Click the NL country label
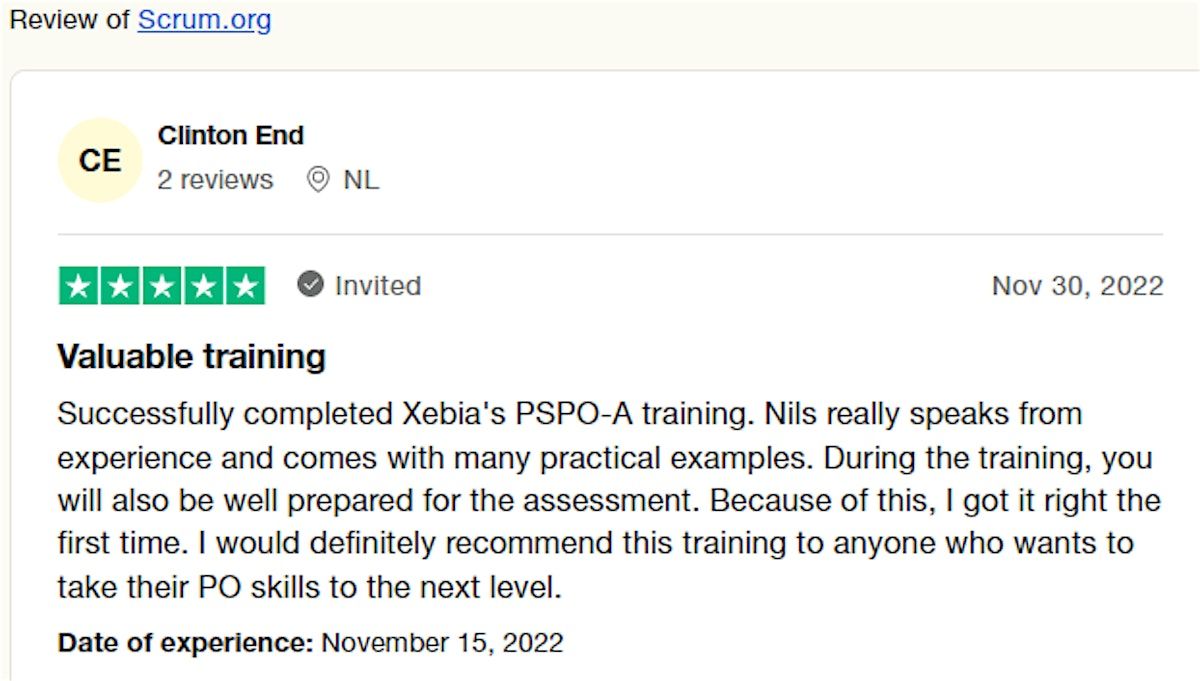1200x681 pixels. click(x=361, y=180)
